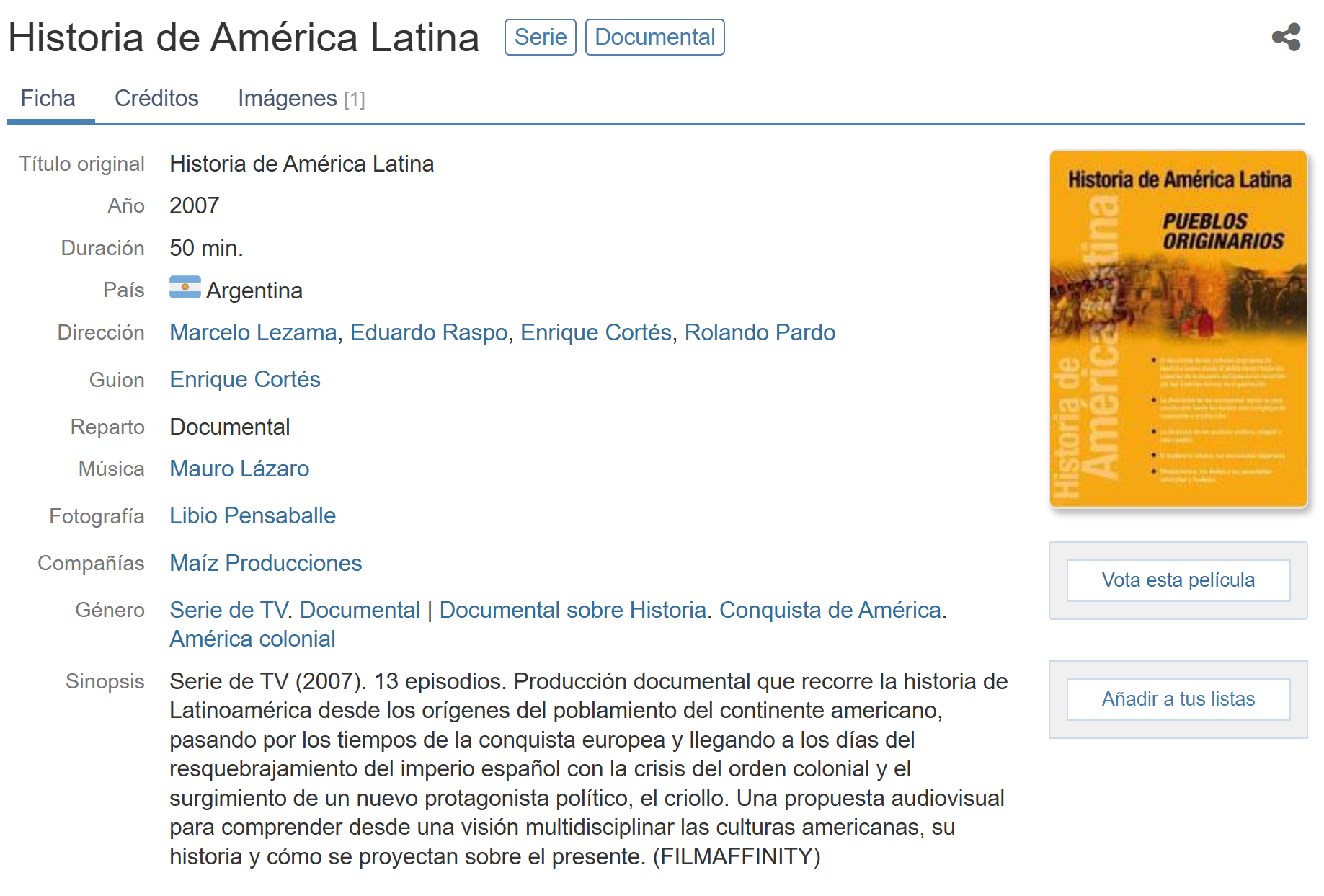
Task: Open Libio Pensaballe photography link
Action: point(252,515)
